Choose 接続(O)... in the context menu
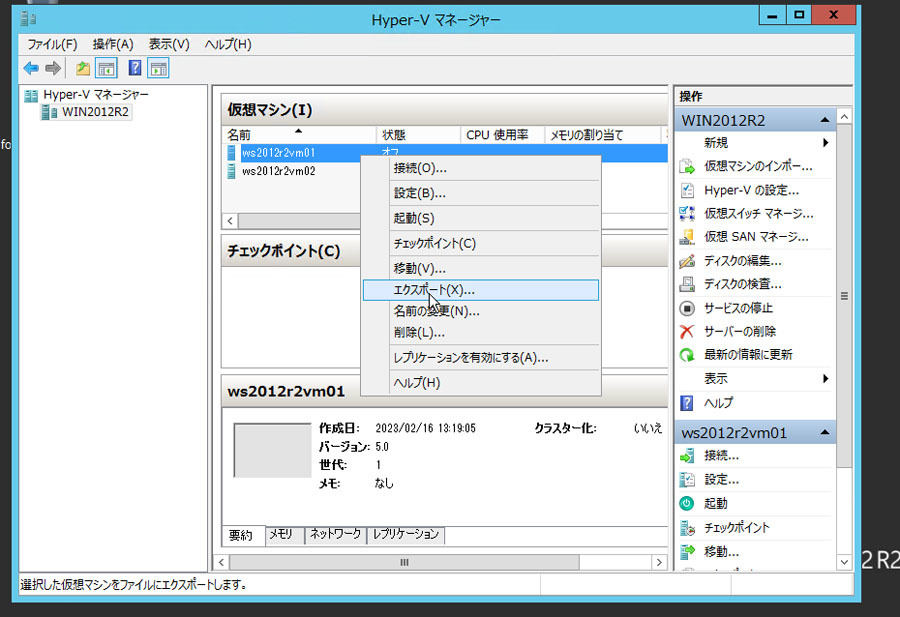Screen dimensions: 900x617 coord(481,168)
